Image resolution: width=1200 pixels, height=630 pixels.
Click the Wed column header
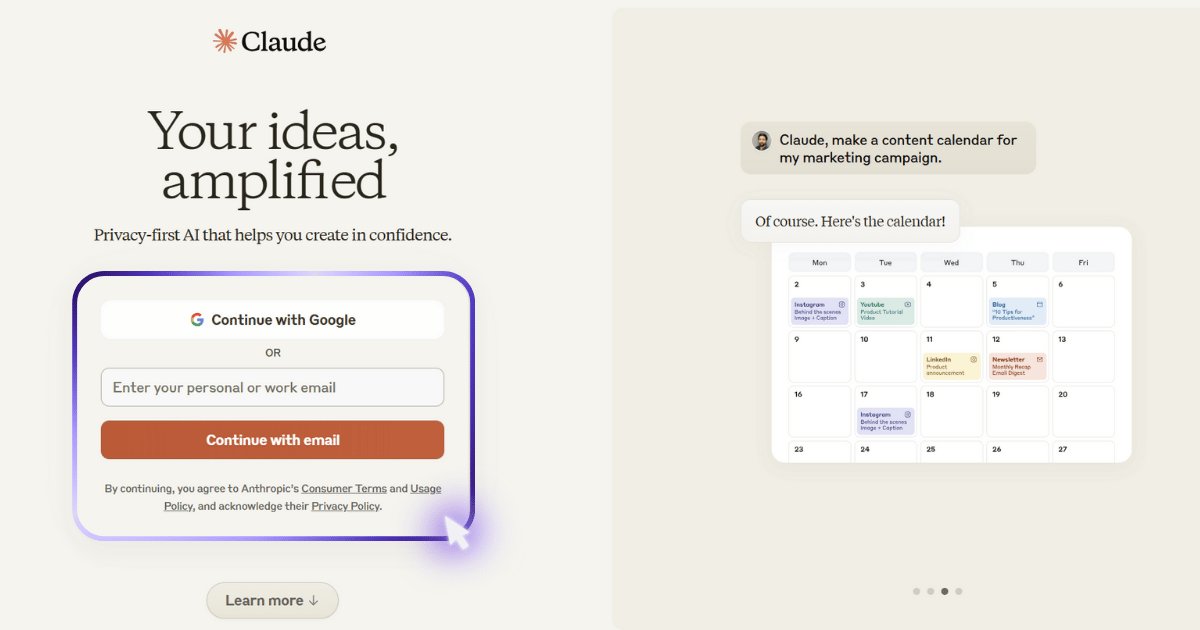(951, 262)
